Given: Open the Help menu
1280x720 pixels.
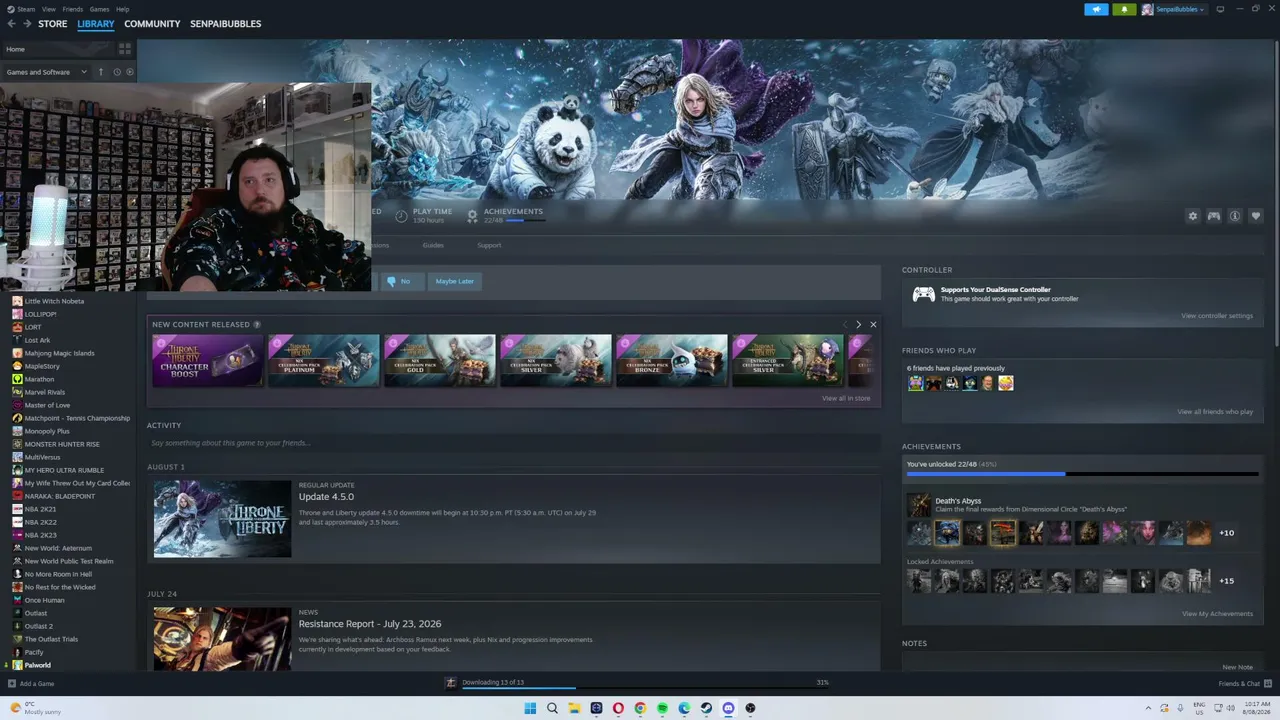Looking at the screenshot, I should click(x=122, y=9).
